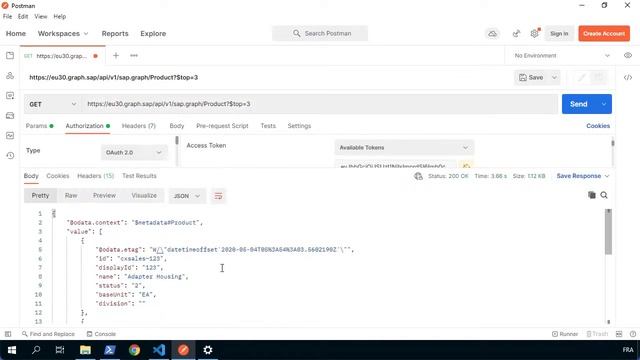The image size is (640, 360).
Task: Open the request Settings tab
Action: pyautogui.click(x=299, y=126)
